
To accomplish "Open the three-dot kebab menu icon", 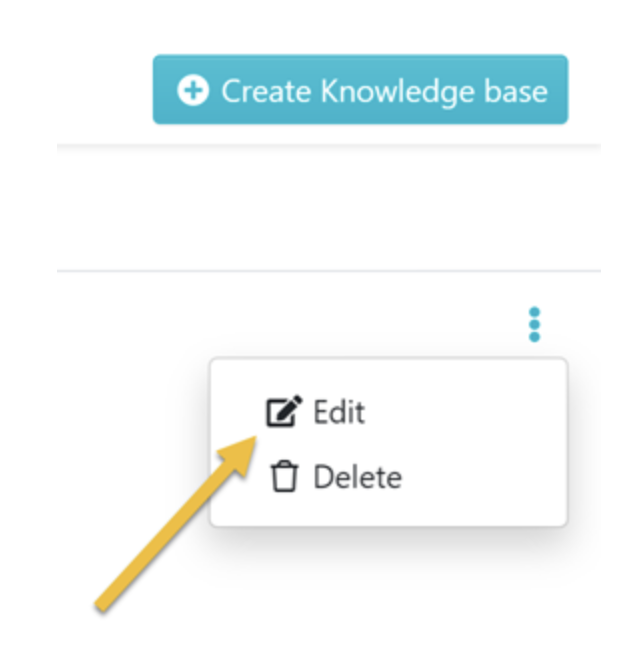I will click(534, 325).
